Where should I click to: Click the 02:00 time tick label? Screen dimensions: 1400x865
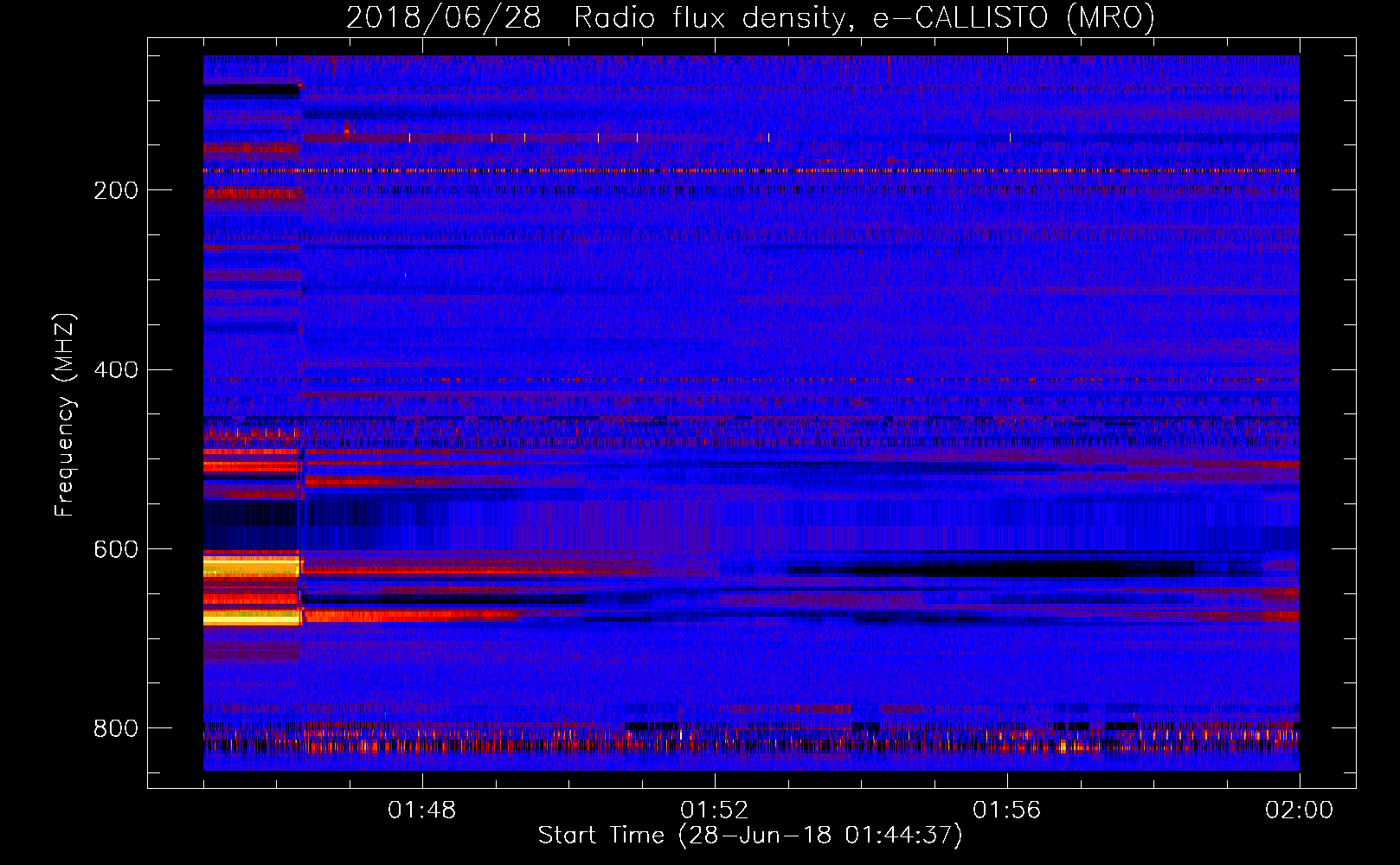(x=1300, y=811)
